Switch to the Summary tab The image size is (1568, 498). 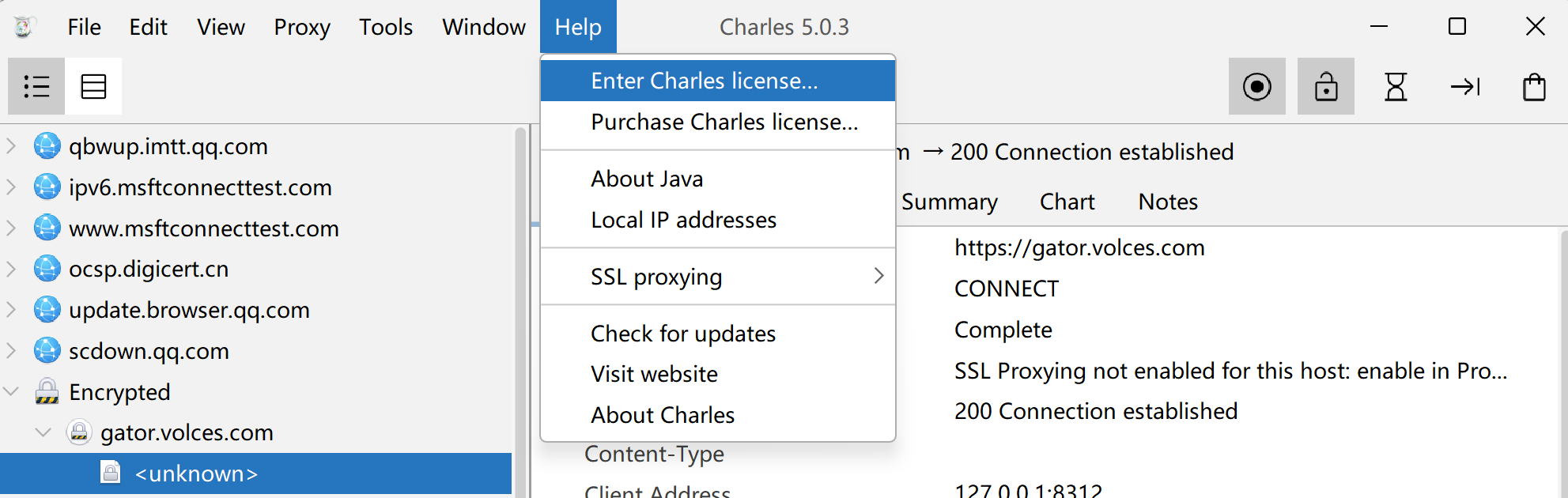coord(950,202)
